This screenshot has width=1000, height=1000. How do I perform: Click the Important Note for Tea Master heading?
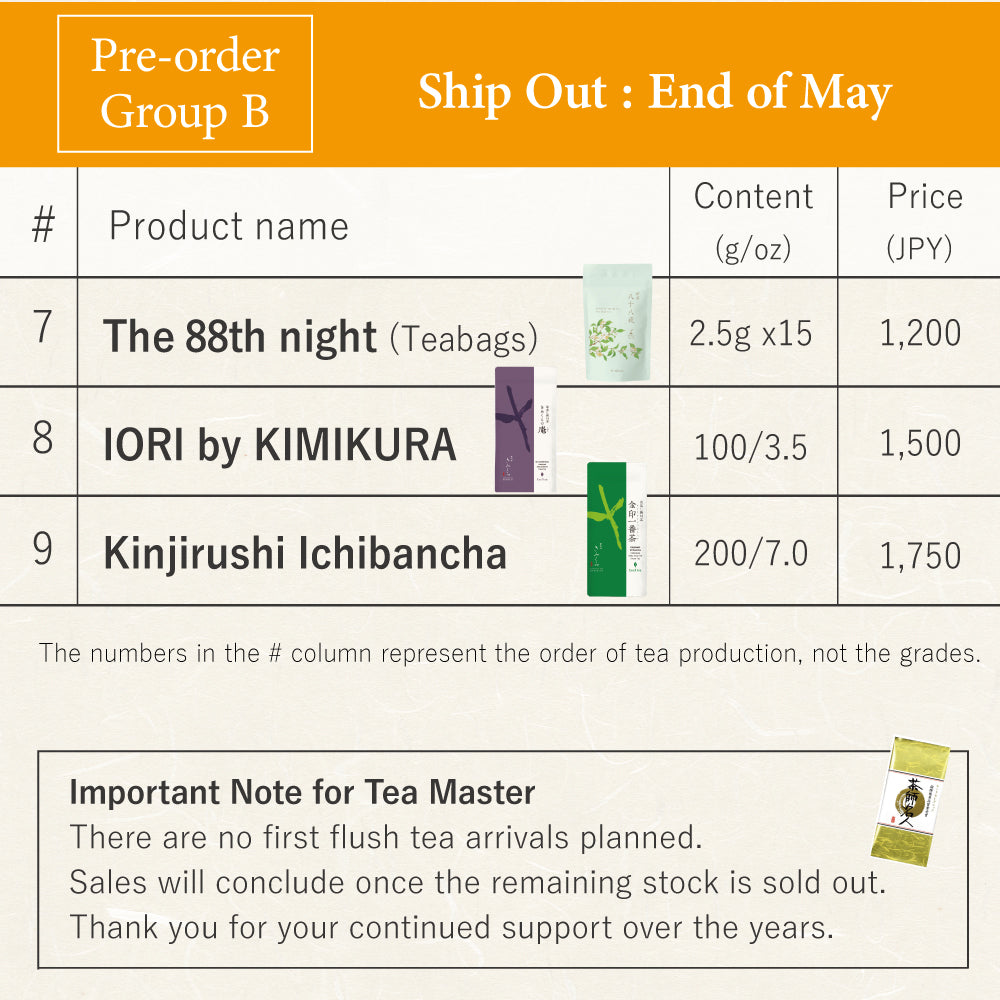coord(302,793)
